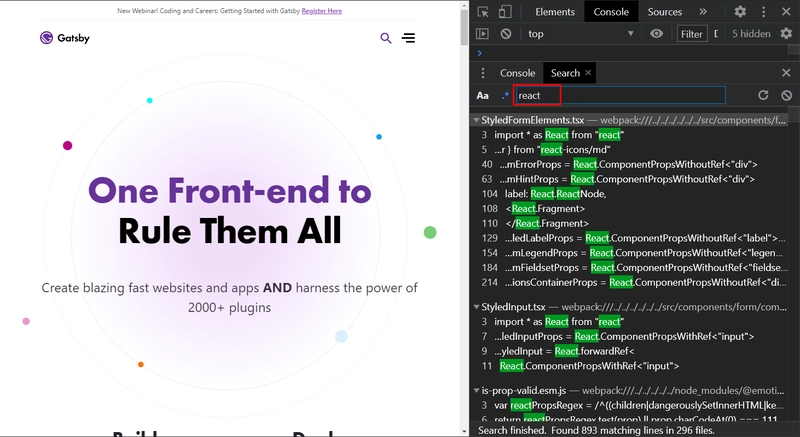Refresh the search results

click(x=763, y=95)
